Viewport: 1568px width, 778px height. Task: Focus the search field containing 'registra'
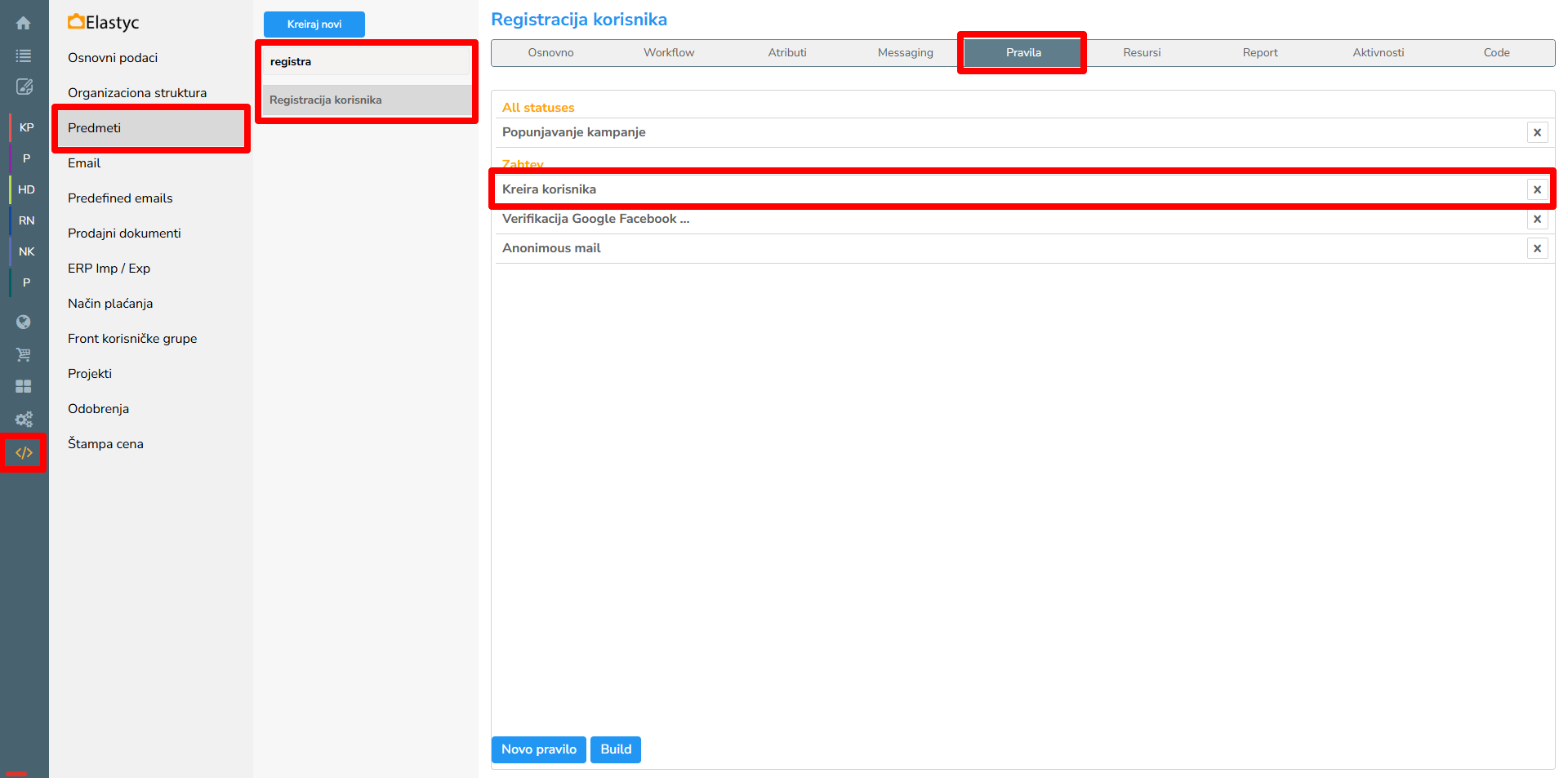pyautogui.click(x=366, y=62)
